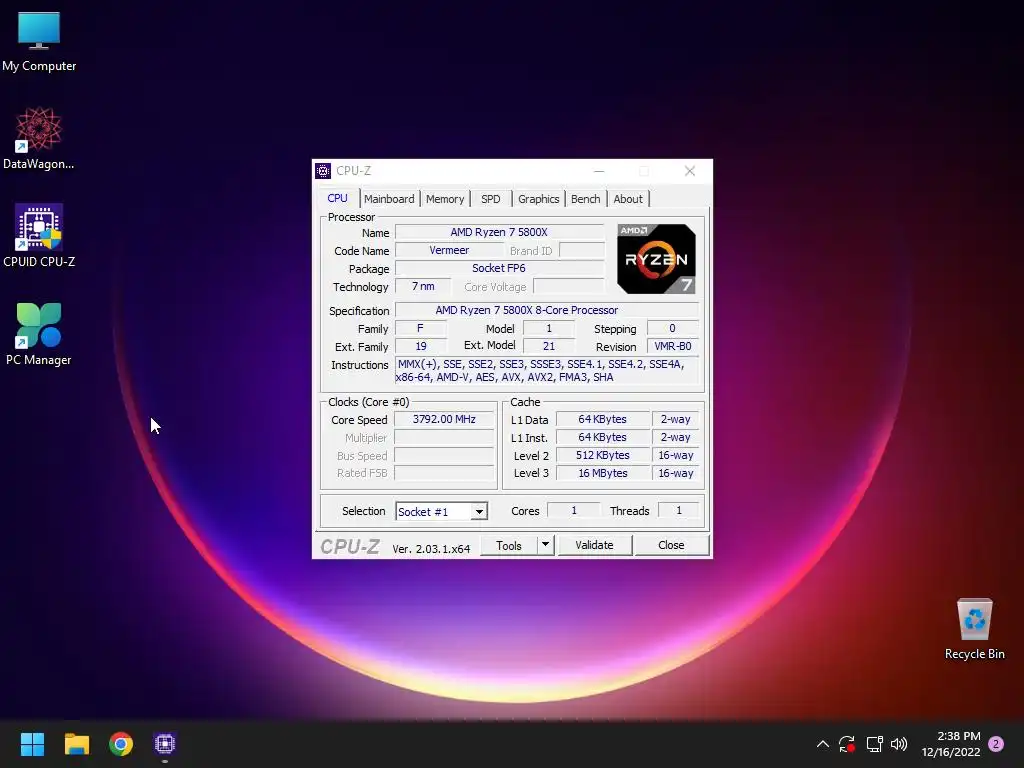Open the notification count badge
This screenshot has width=1024, height=768.
996,744
